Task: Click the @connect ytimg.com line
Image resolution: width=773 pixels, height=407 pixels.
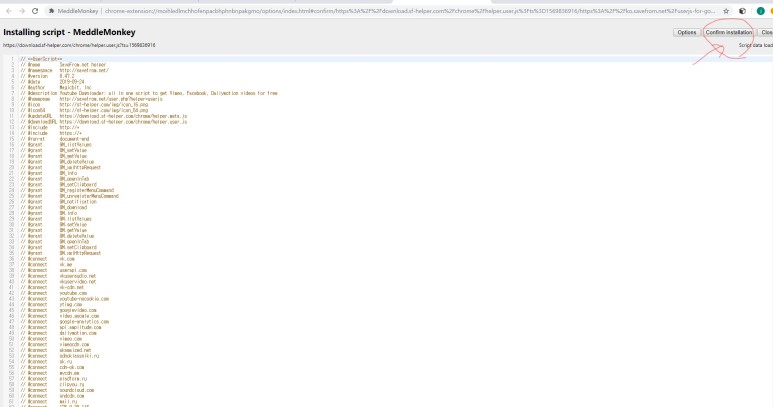Action: [x=51, y=305]
